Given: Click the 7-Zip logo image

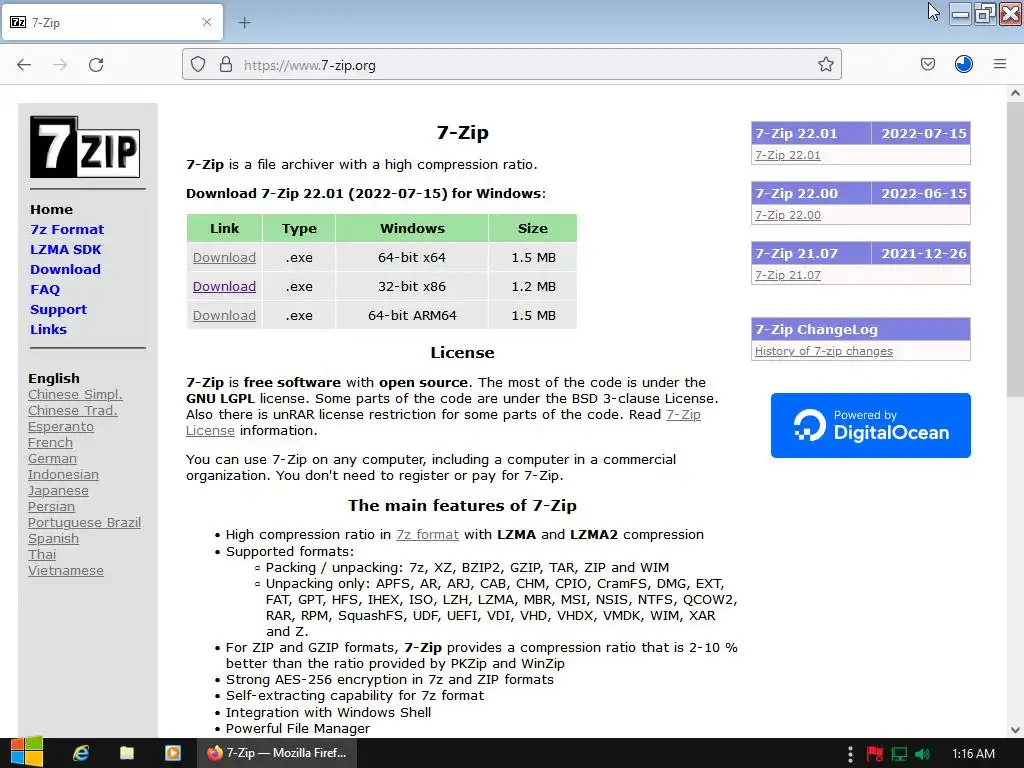Looking at the screenshot, I should coord(85,147).
